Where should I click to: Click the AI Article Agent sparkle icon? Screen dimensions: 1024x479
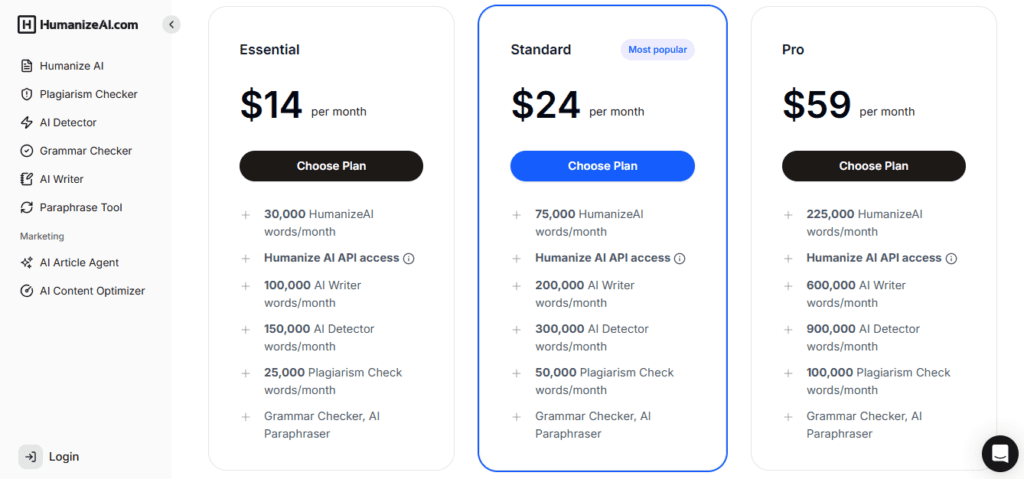[x=27, y=263]
